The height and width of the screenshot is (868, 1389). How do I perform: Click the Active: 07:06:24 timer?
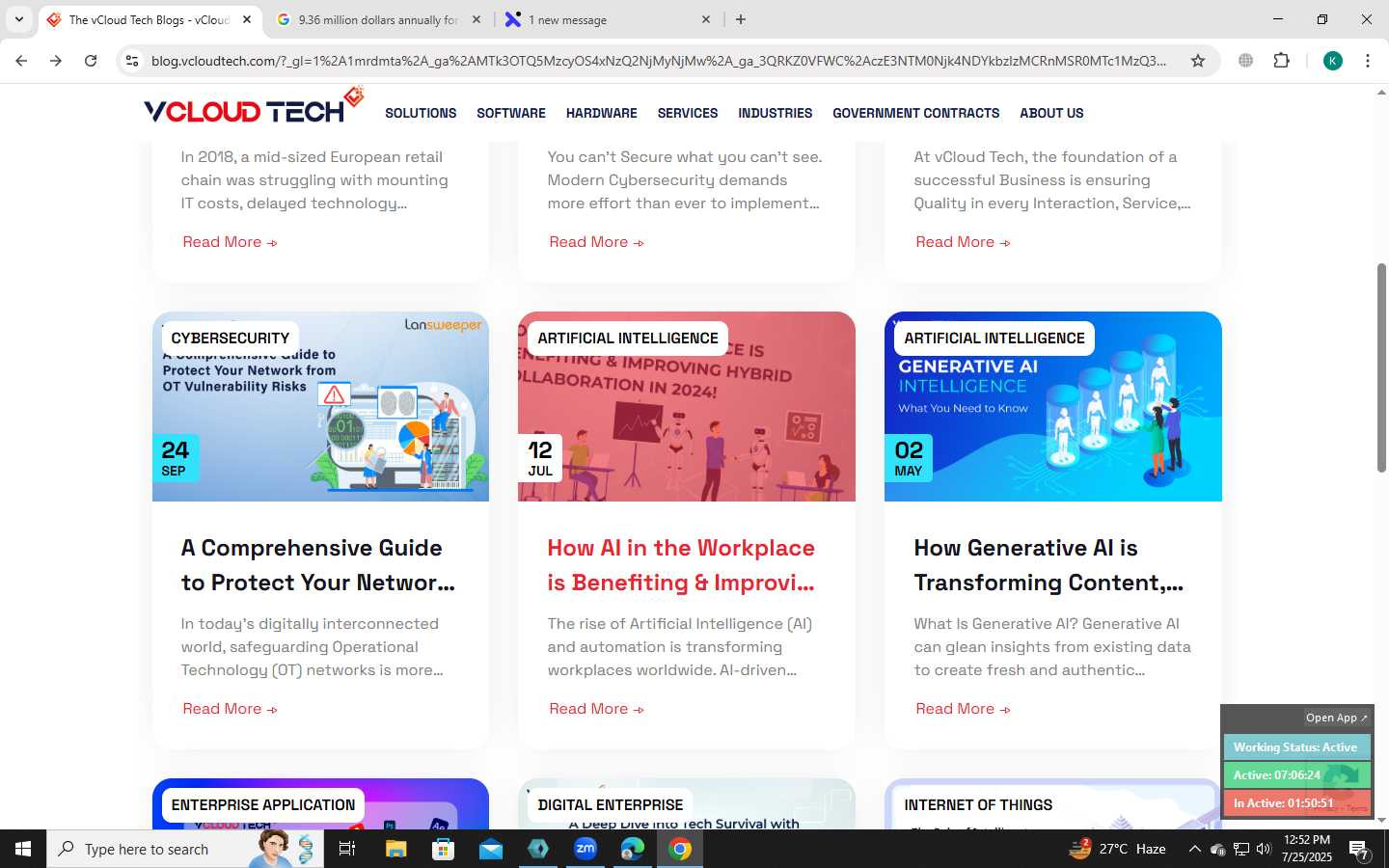[x=1296, y=775]
